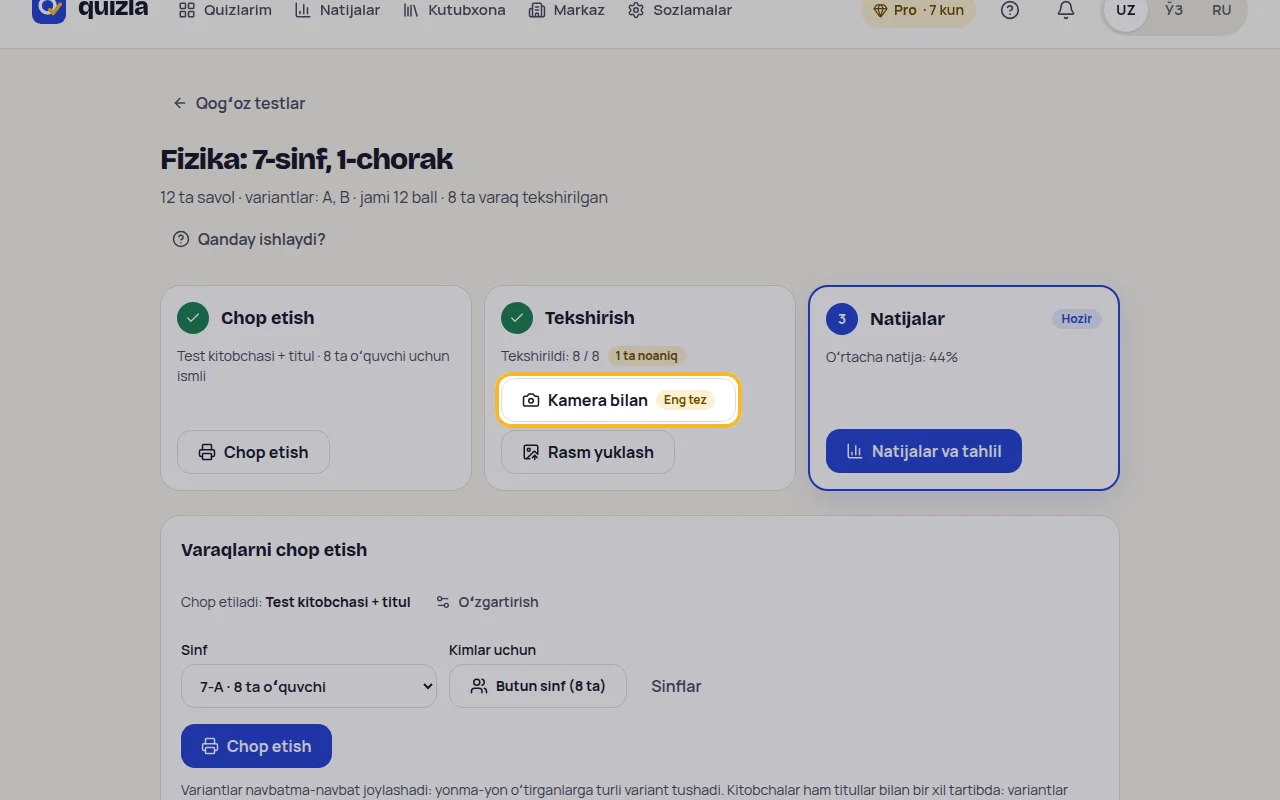The height and width of the screenshot is (800, 1280).
Task: Switch language to RU
Action: click(x=1222, y=10)
